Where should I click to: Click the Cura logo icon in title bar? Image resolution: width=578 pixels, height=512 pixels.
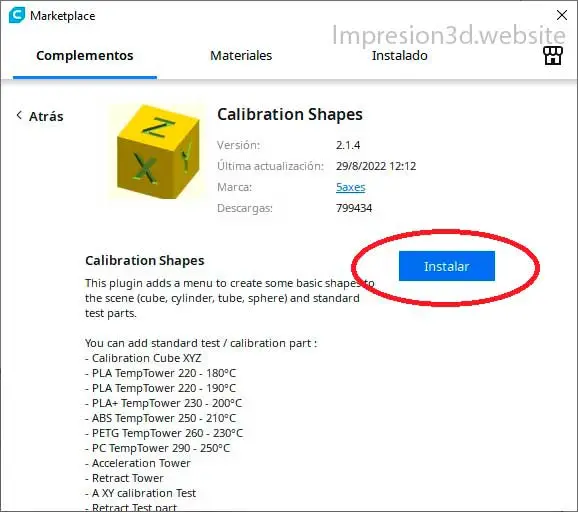click(x=17, y=15)
